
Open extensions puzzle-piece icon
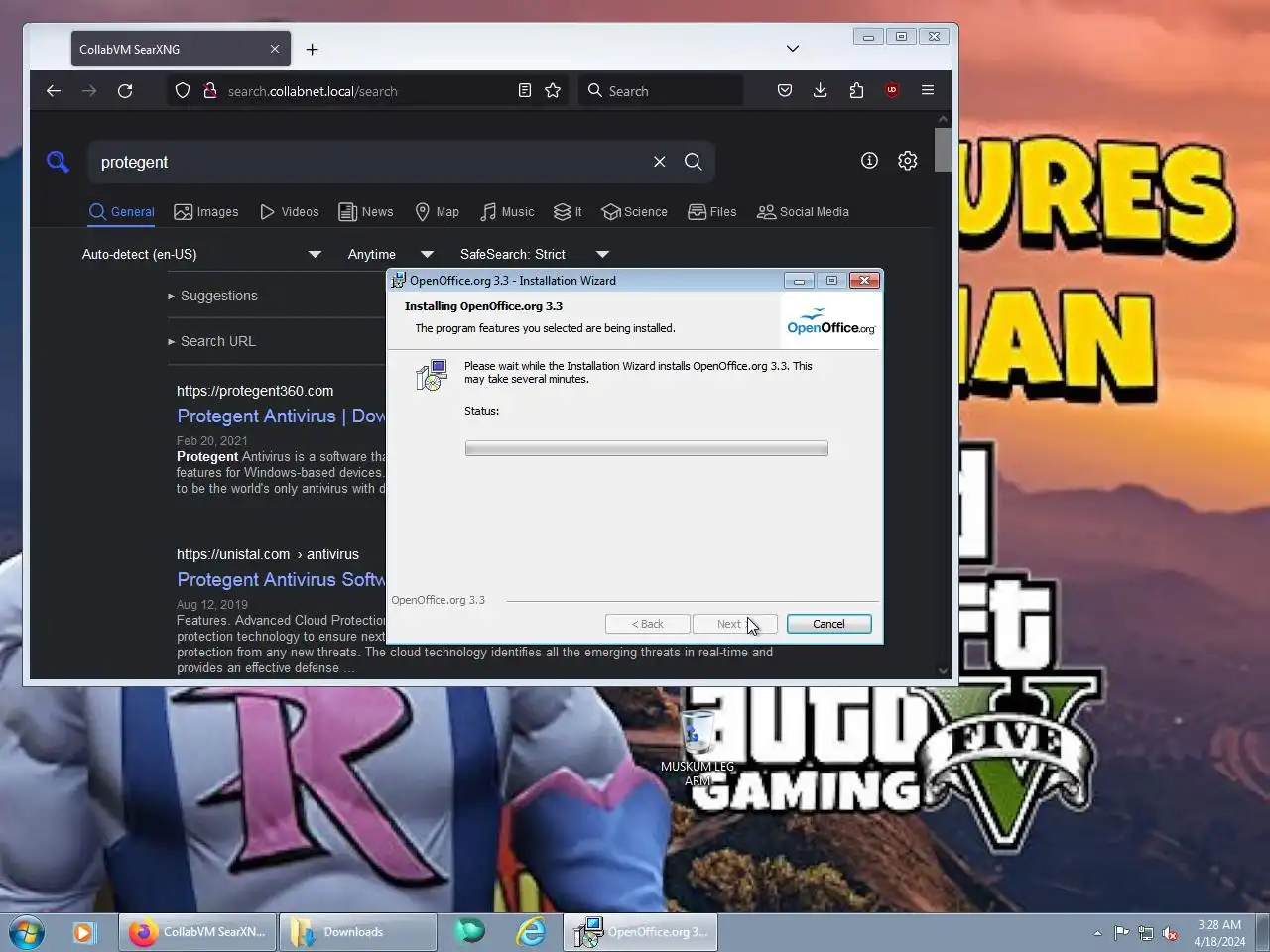coord(856,90)
